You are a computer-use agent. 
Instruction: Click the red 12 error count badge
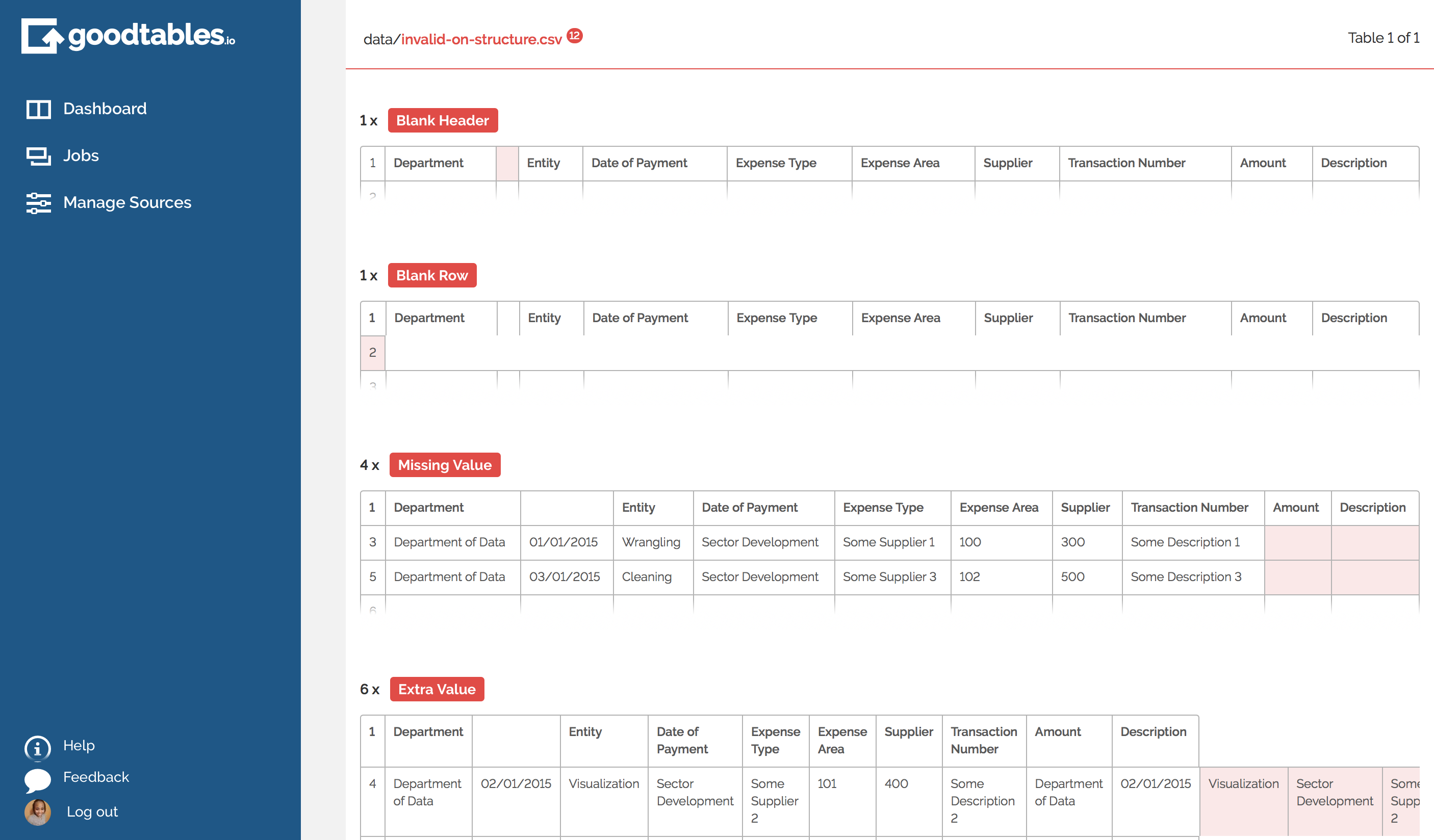pos(575,36)
